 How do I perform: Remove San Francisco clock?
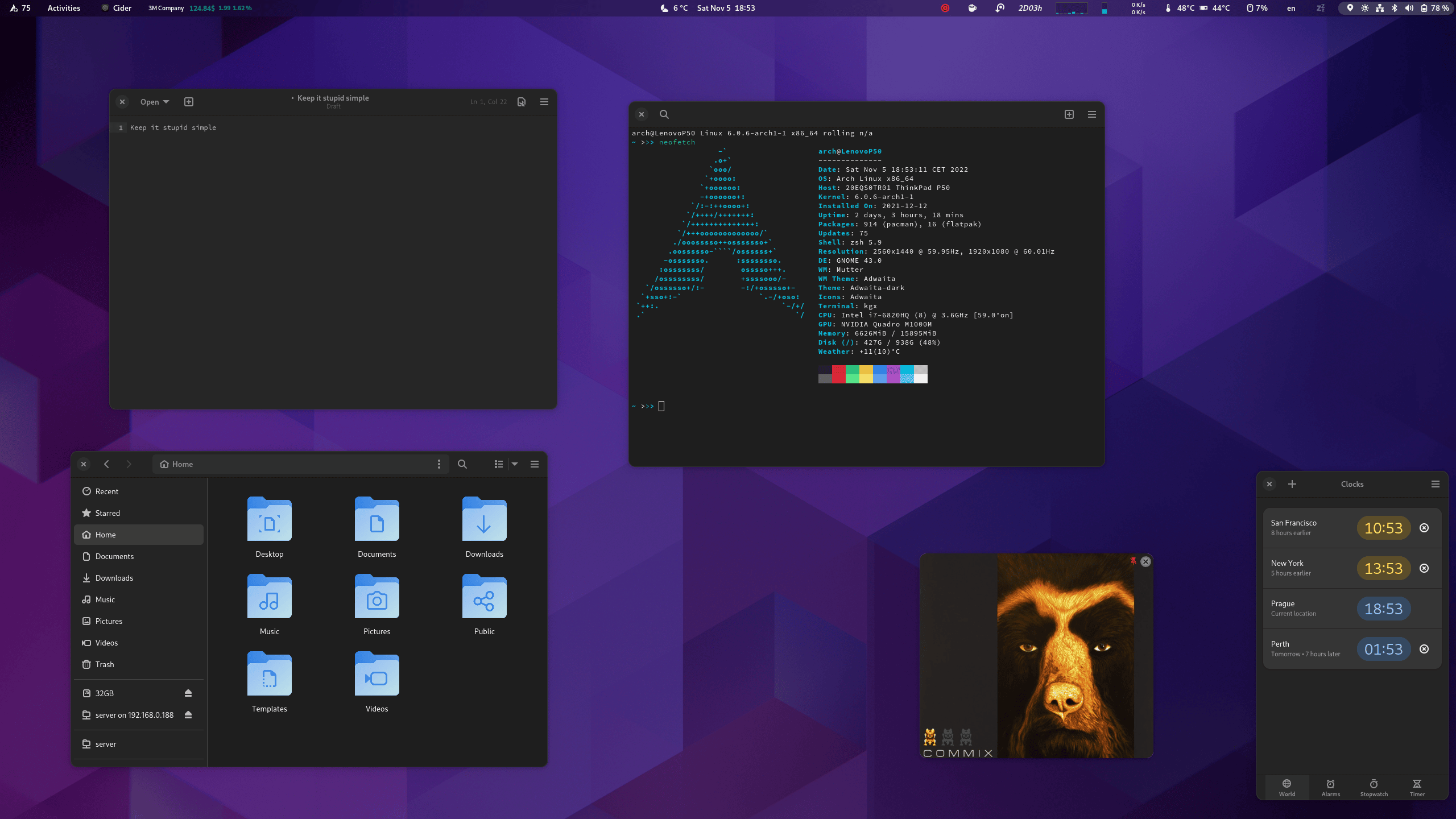pos(1424,528)
